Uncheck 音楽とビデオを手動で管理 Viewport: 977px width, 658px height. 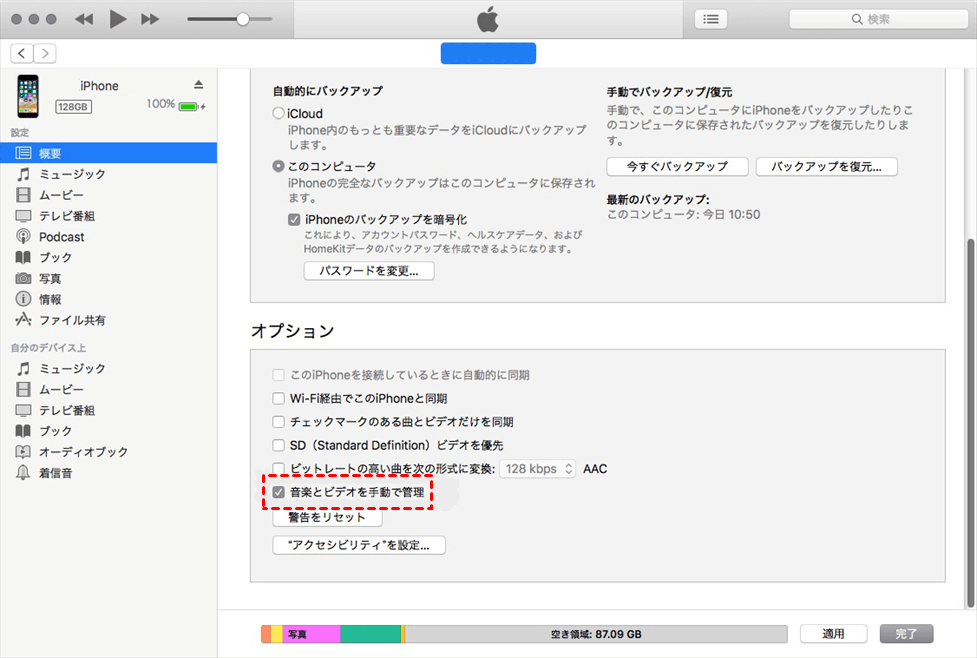coord(279,493)
